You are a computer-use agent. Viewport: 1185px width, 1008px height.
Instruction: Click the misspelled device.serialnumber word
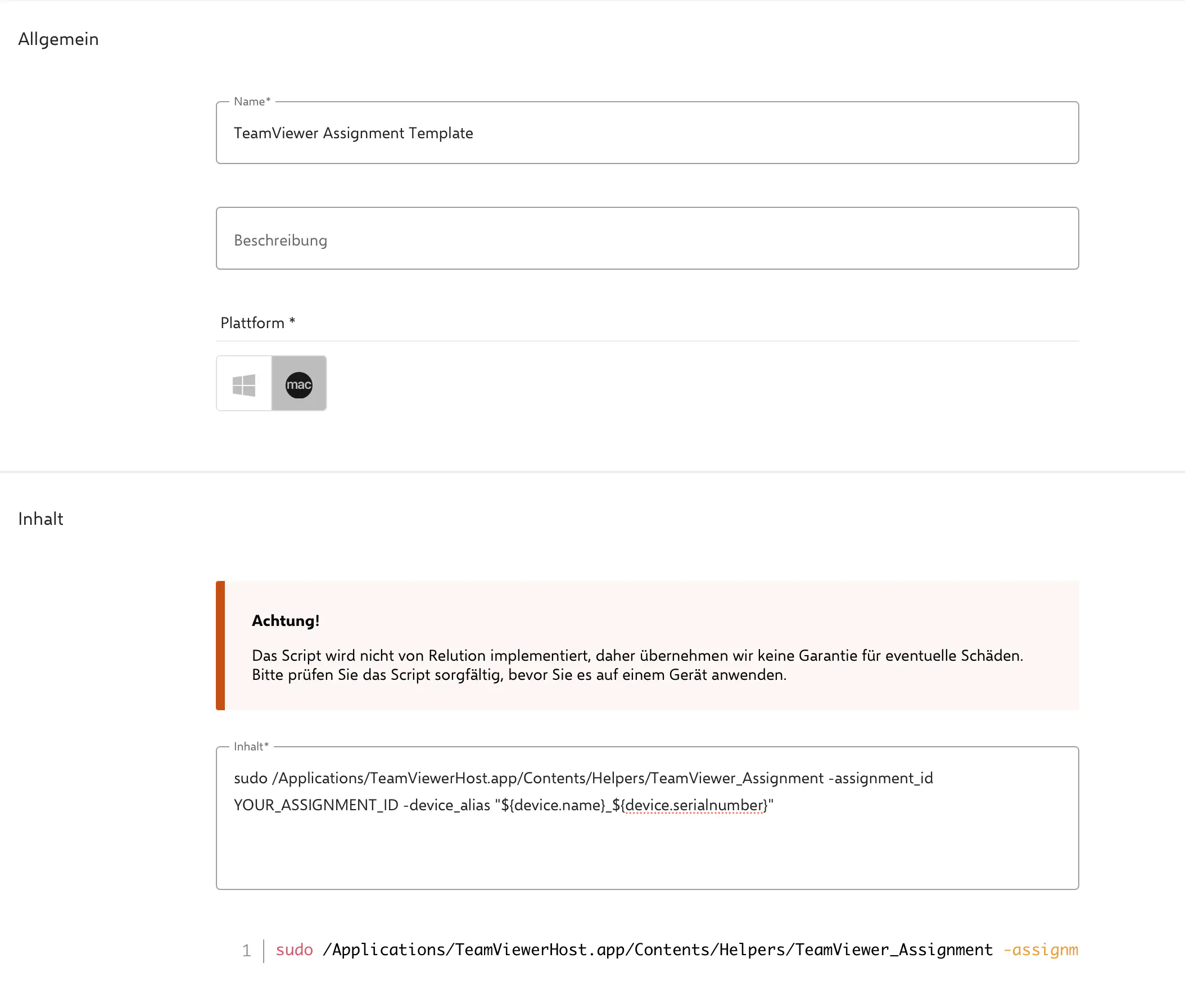point(694,805)
